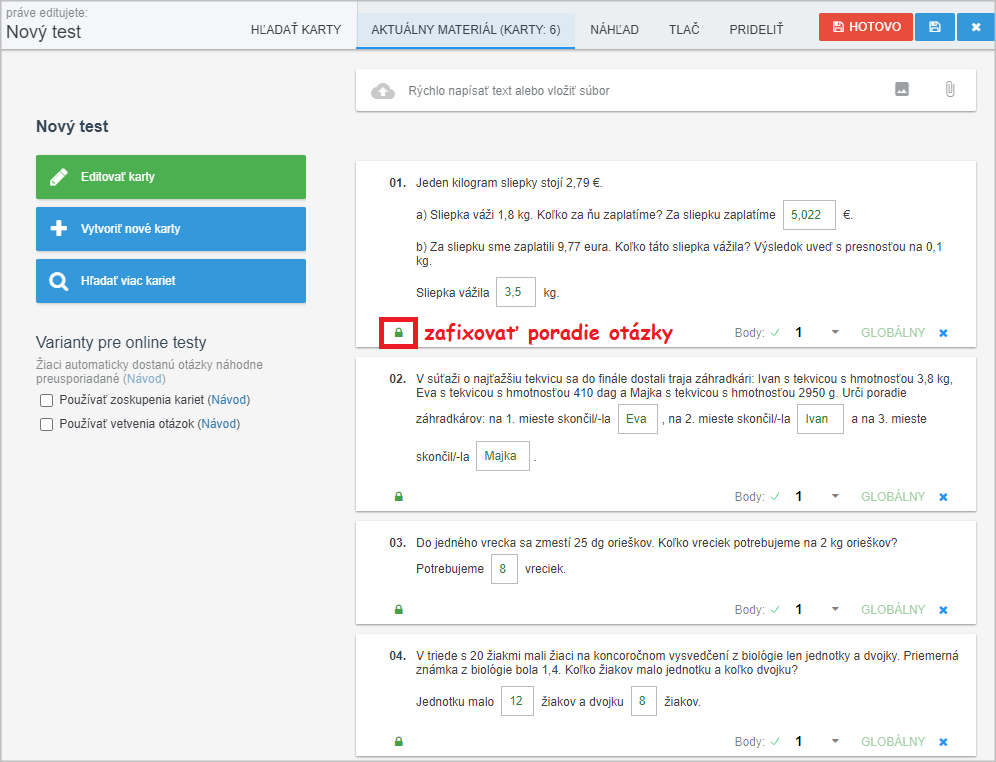Image resolution: width=996 pixels, height=762 pixels.
Task: Click the padlock icon on question 03
Action: pyautogui.click(x=399, y=610)
